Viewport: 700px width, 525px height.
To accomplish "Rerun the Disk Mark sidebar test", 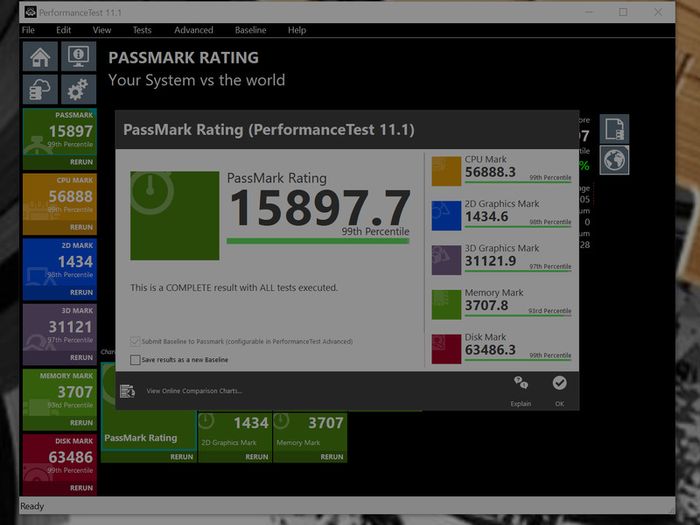I will click(x=81, y=488).
